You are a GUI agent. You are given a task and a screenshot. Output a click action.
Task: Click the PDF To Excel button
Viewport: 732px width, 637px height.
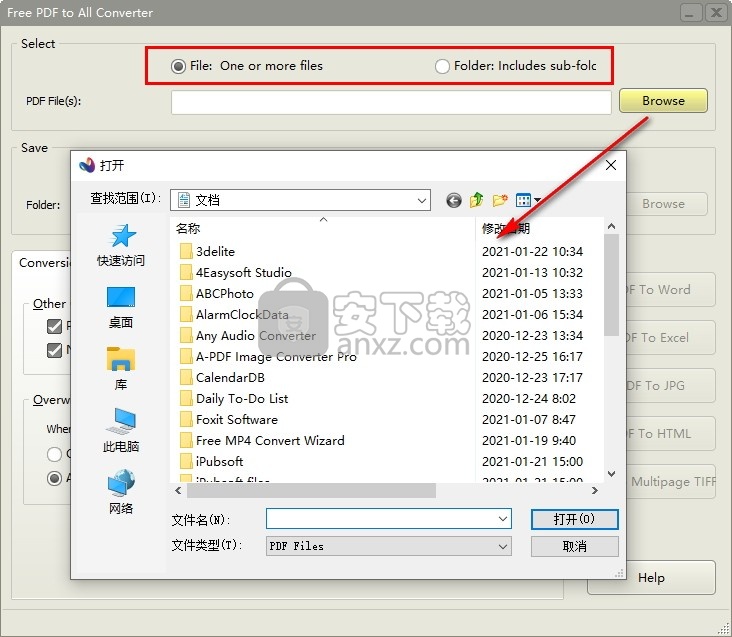670,338
